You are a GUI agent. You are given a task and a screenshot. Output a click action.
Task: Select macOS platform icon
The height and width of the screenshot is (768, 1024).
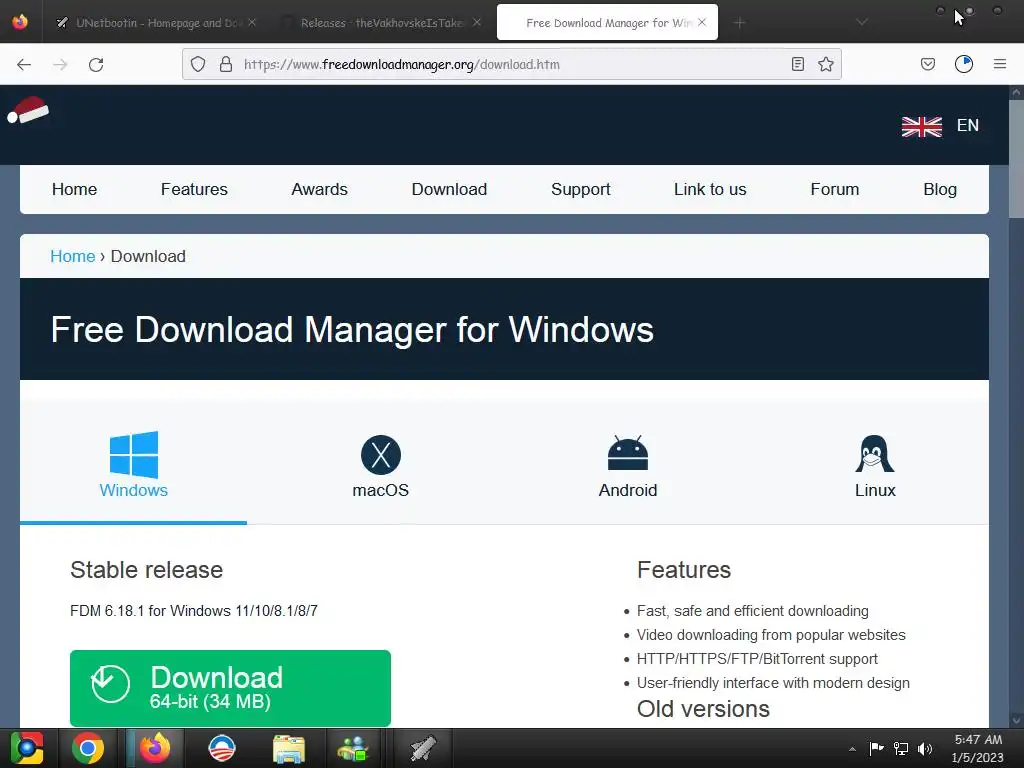click(x=381, y=455)
